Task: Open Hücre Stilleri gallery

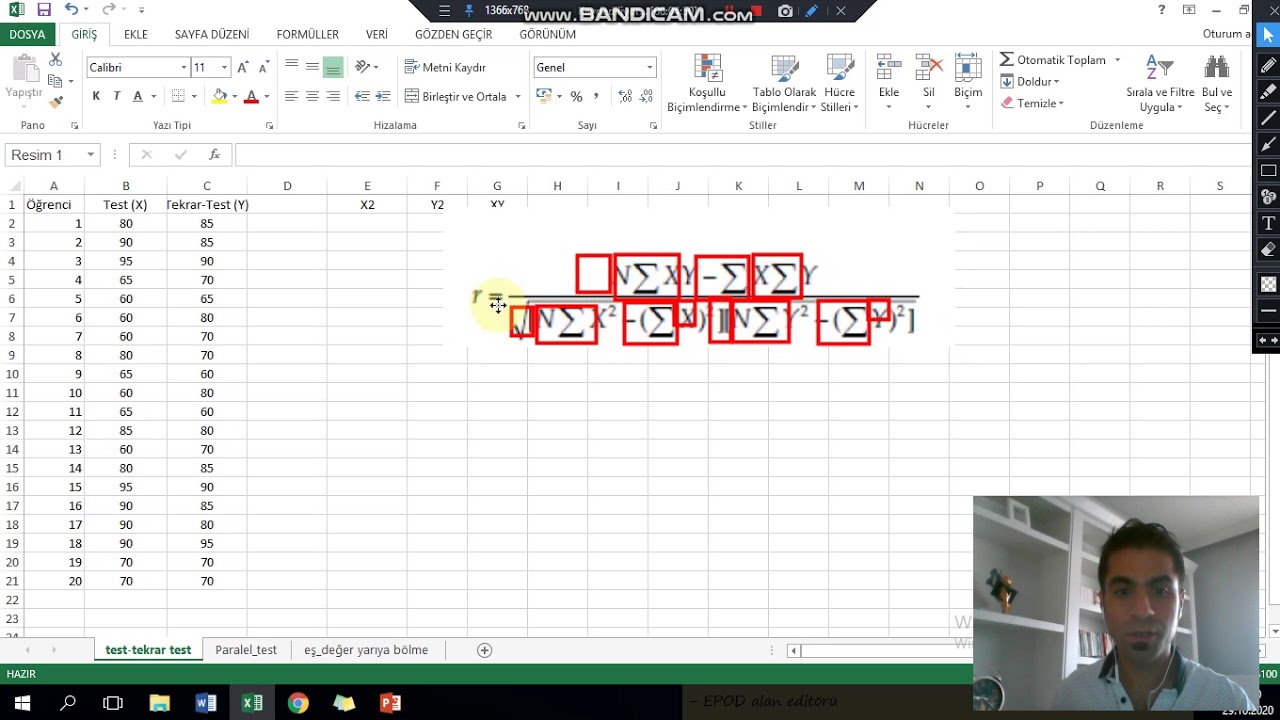Action: tap(839, 84)
